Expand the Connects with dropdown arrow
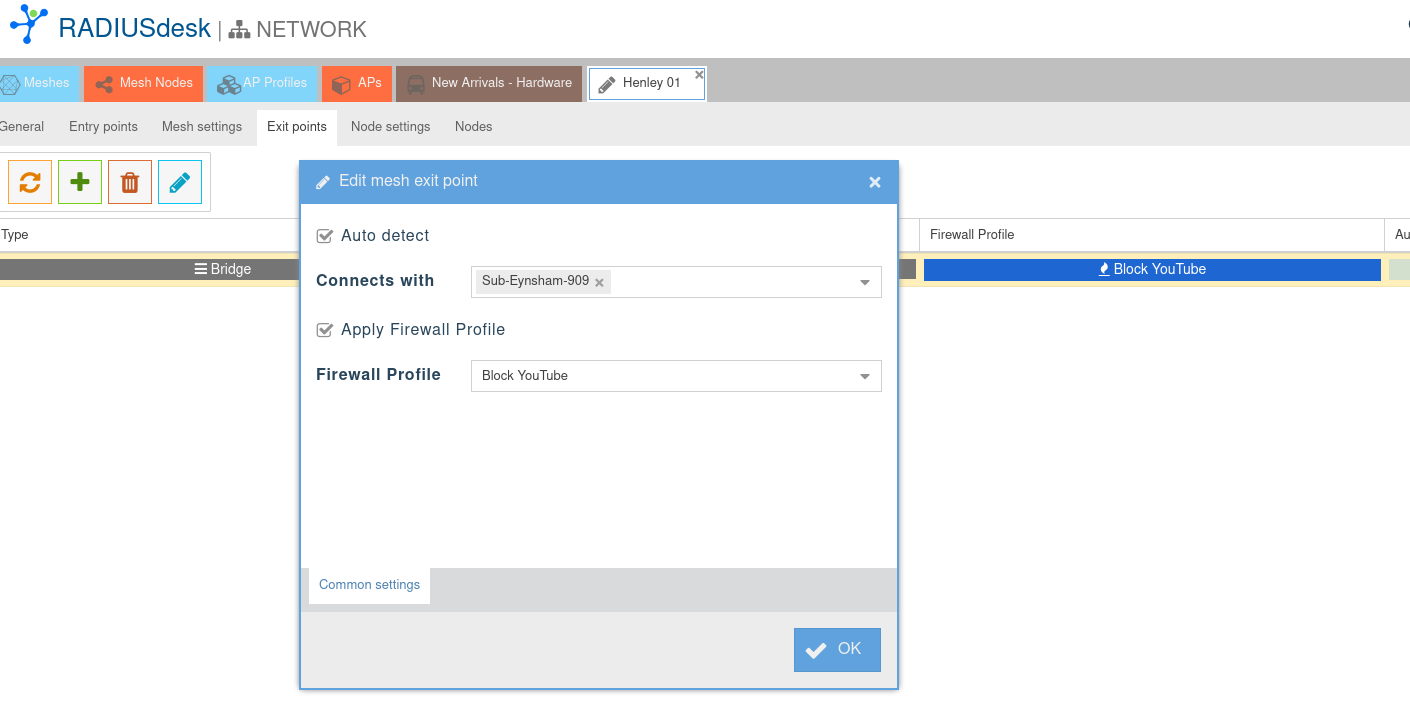The height and width of the screenshot is (712, 1410). (865, 283)
